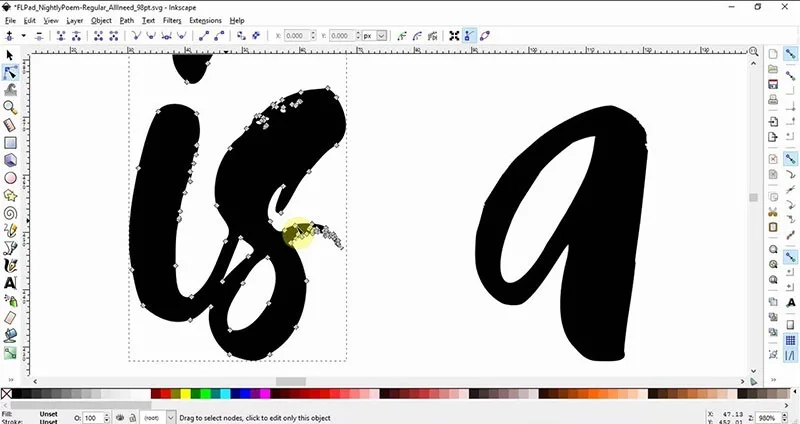This screenshot has height=424, width=800.
Task: Select the Text tool
Action: point(10,283)
